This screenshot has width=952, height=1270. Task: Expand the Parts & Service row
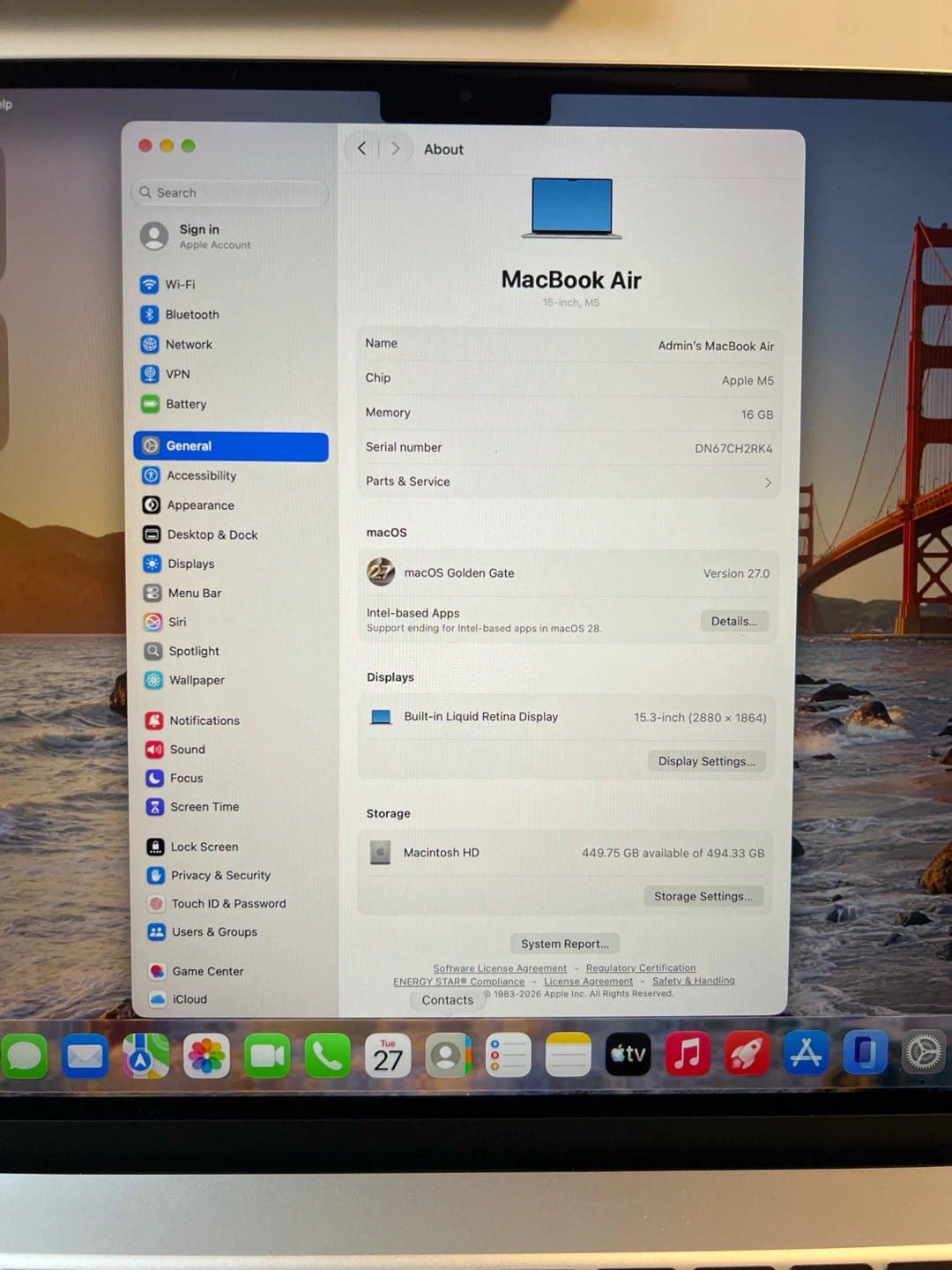tap(569, 482)
